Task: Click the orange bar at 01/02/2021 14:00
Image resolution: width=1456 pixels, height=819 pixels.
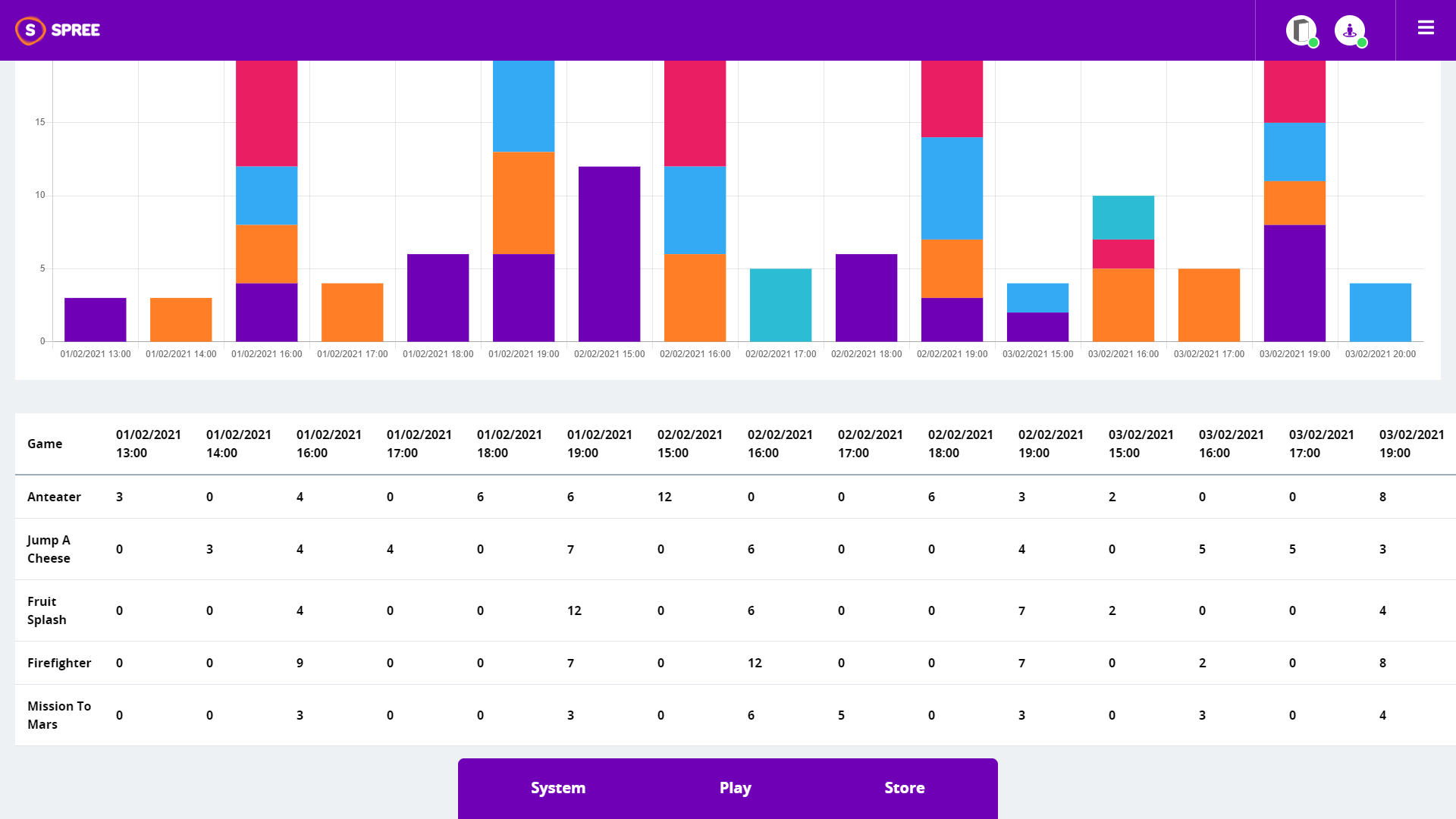Action: (180, 319)
